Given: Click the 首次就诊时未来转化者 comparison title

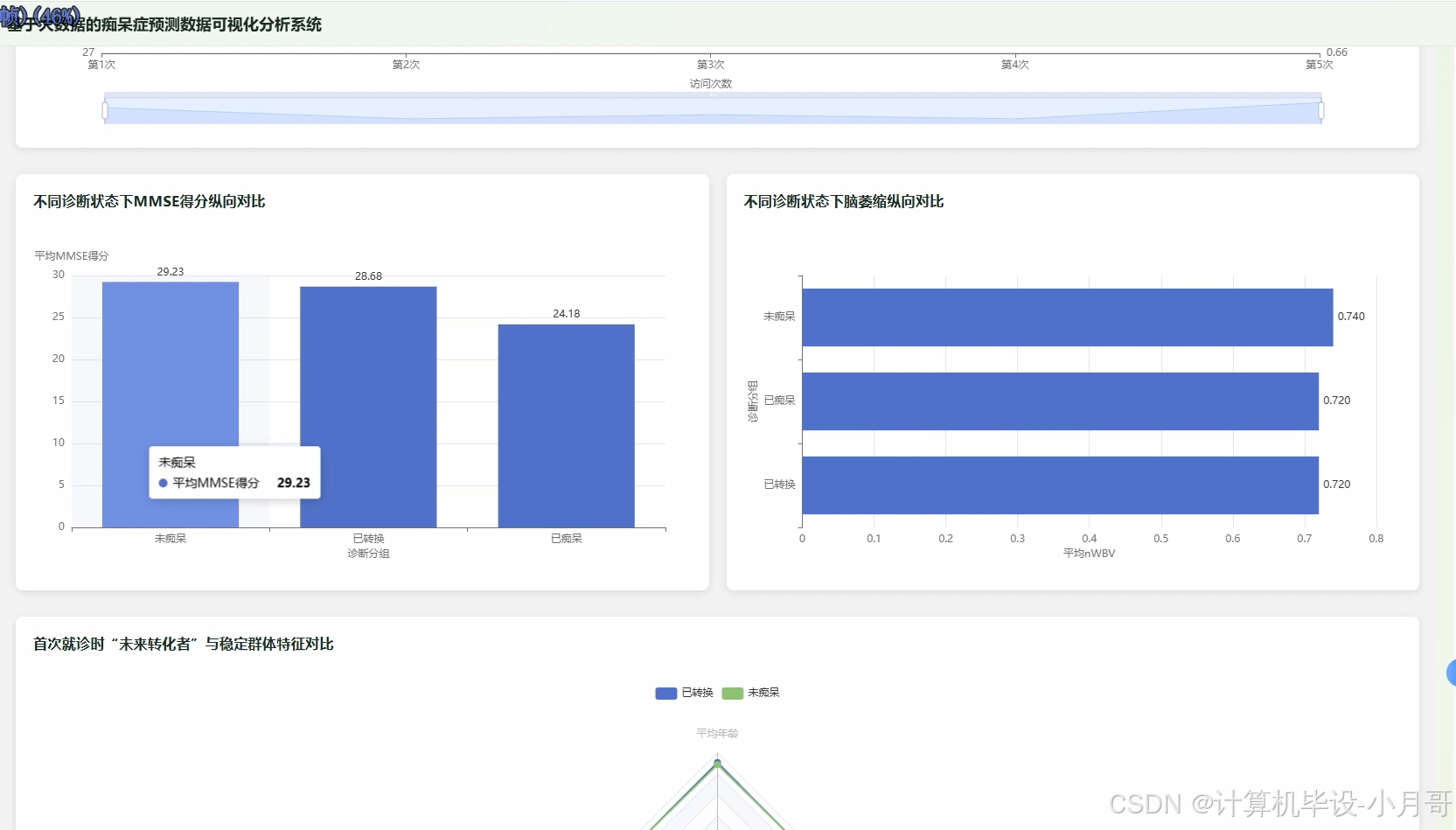Looking at the screenshot, I should point(184,644).
